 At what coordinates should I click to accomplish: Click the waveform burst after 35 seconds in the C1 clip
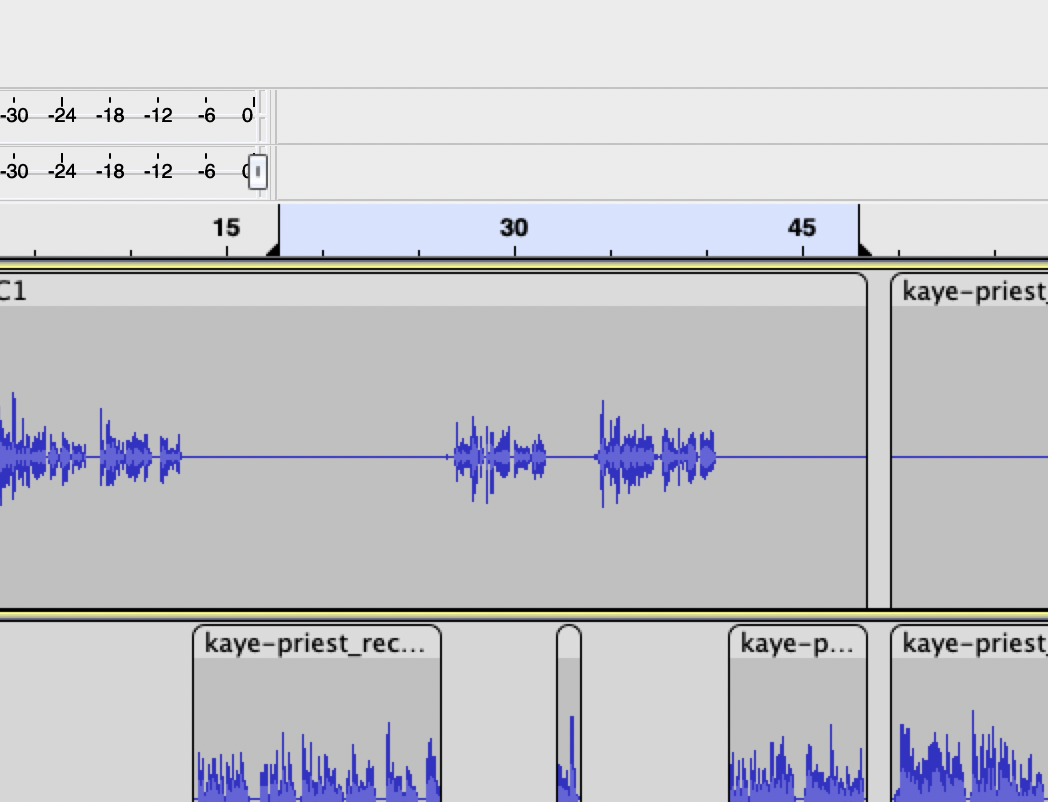656,454
